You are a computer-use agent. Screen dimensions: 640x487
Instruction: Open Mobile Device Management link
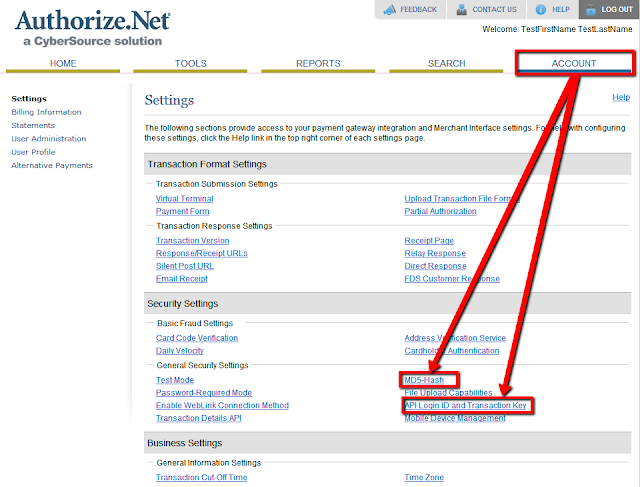click(x=455, y=418)
